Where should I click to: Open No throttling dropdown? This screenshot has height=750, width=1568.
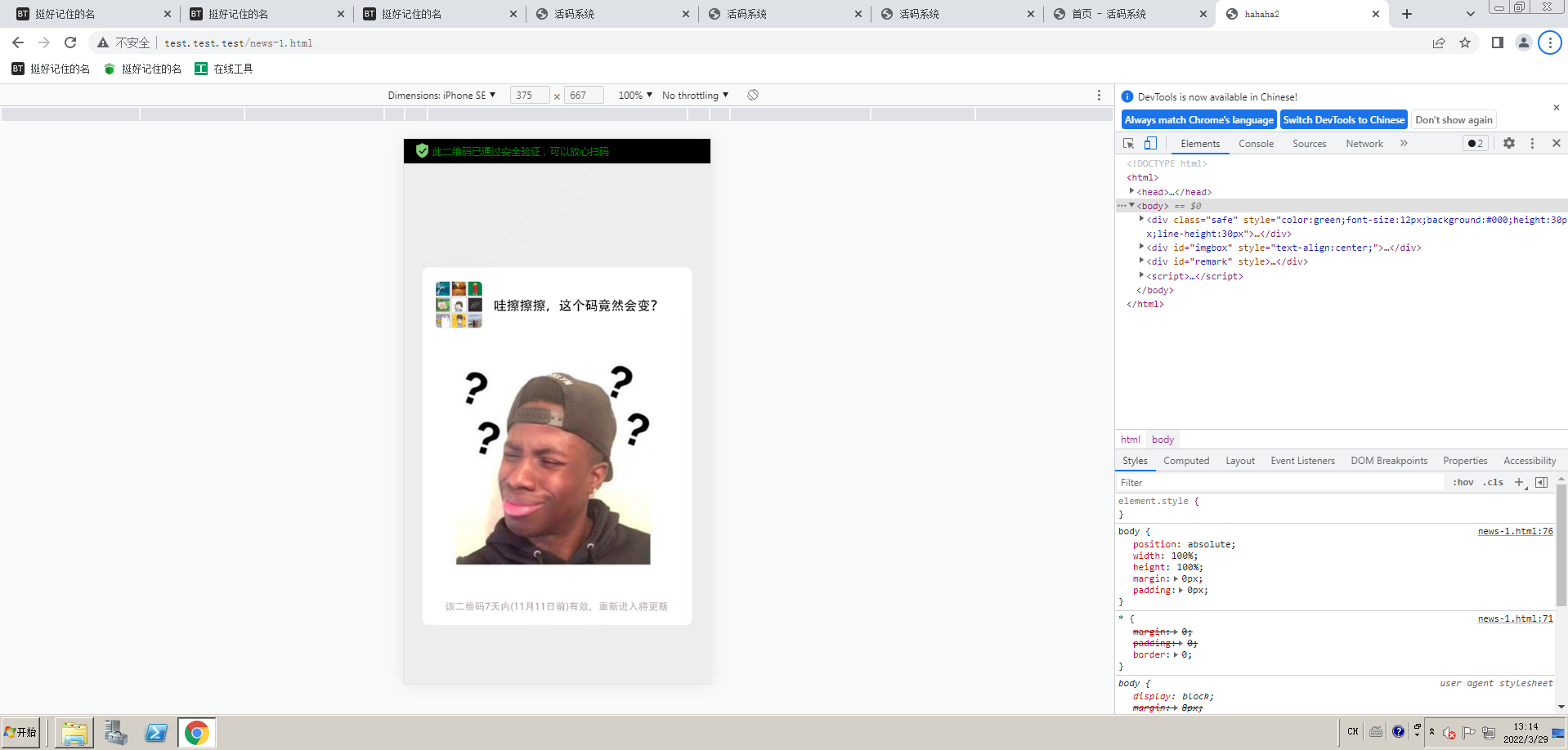pos(695,95)
